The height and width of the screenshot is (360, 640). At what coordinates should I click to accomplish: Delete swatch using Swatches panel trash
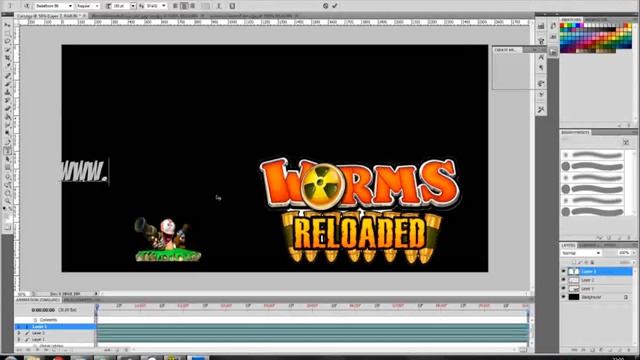629,125
